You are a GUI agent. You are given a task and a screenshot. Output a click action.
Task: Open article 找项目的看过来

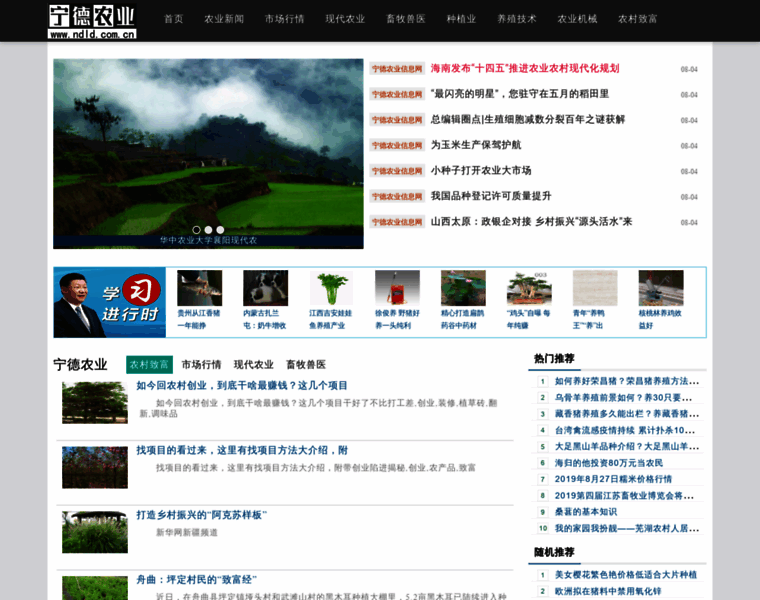(242, 450)
